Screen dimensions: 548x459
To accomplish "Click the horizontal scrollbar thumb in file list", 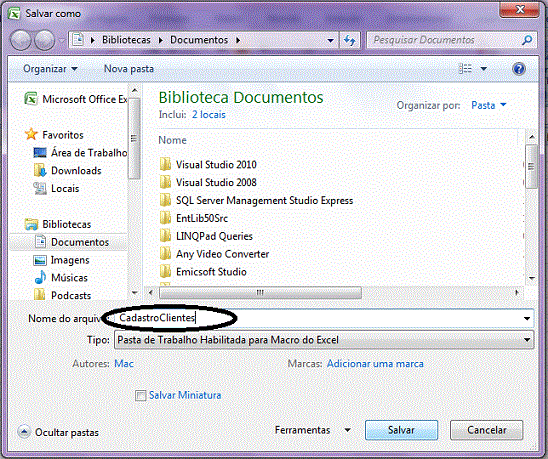I will (x=260, y=292).
